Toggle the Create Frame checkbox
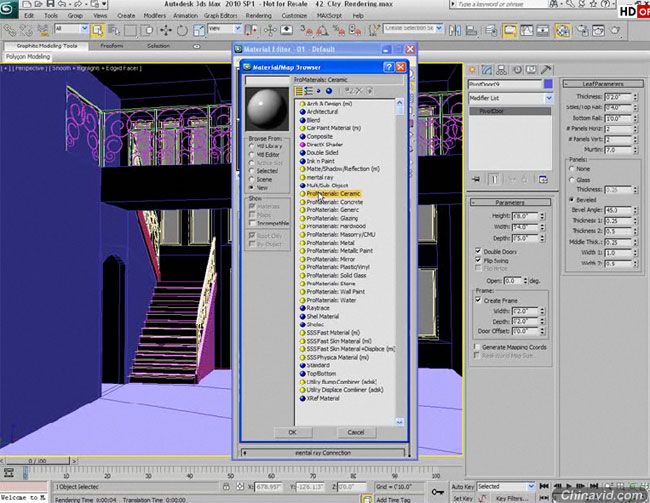The height and width of the screenshot is (503, 650). pyautogui.click(x=478, y=300)
